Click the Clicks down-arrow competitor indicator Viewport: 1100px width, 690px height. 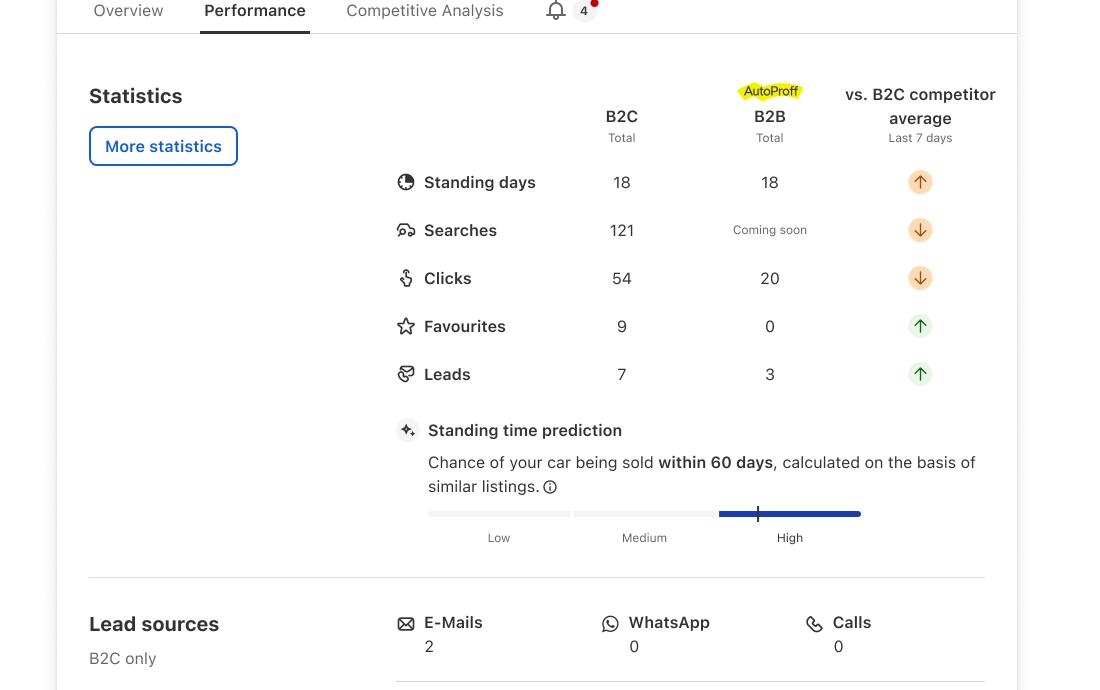point(920,278)
